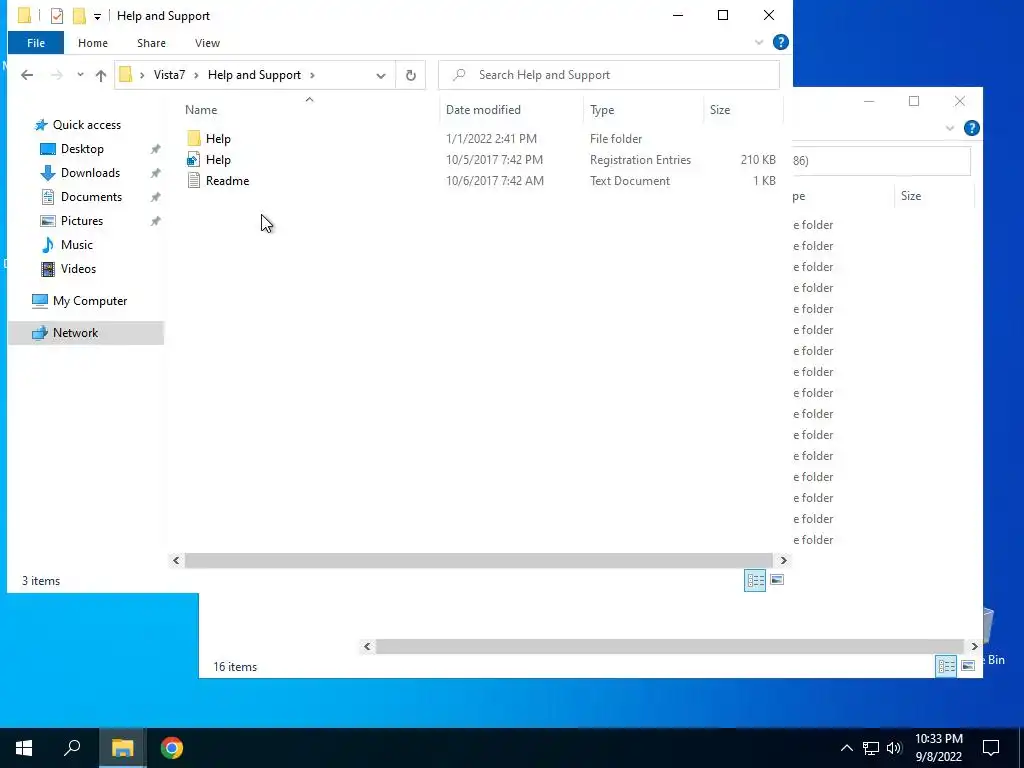Viewport: 1024px width, 768px height.
Task: Click the Back navigation arrow
Action: pyautogui.click(x=27, y=75)
